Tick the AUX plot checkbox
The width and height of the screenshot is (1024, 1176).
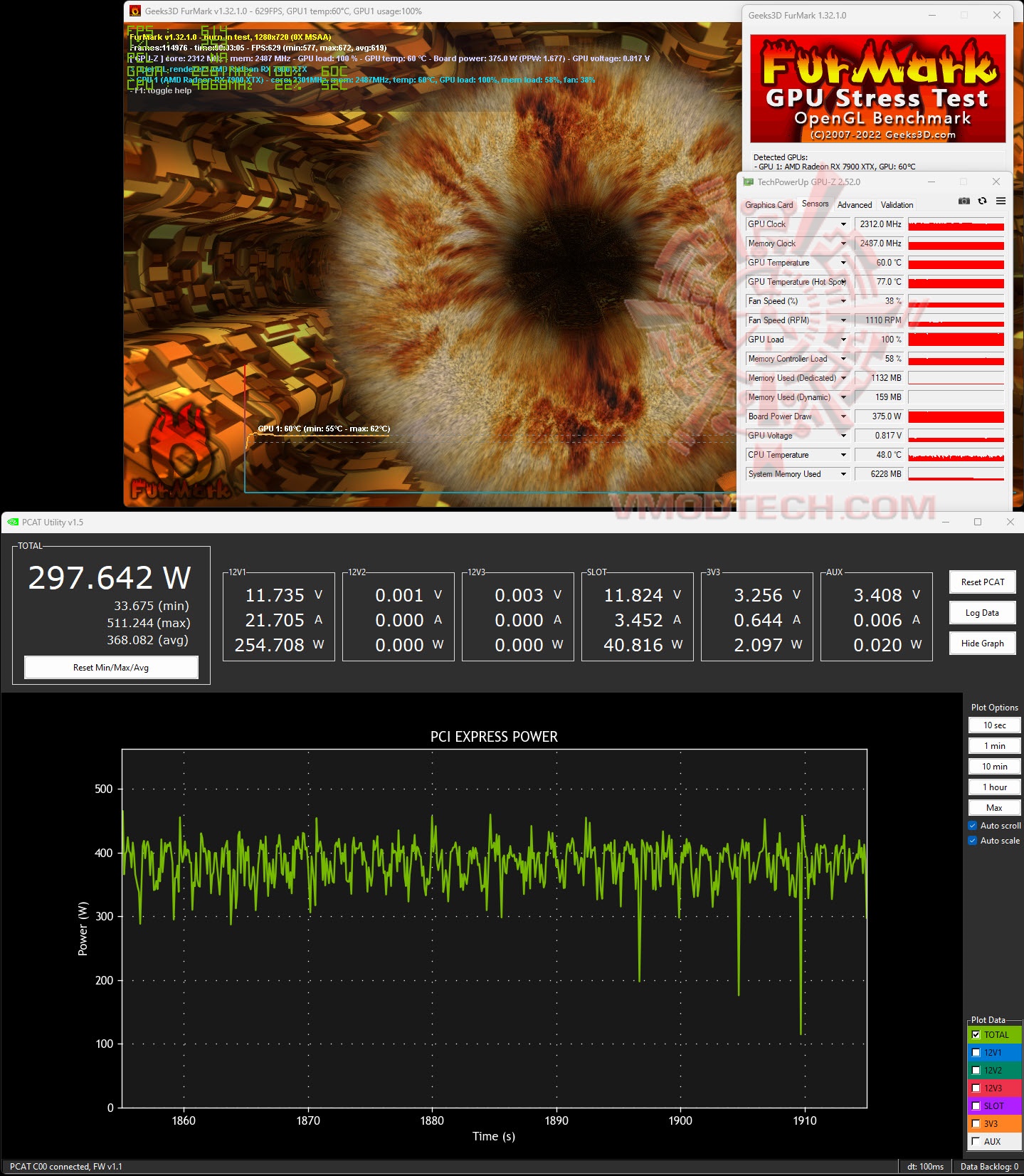point(976,1142)
